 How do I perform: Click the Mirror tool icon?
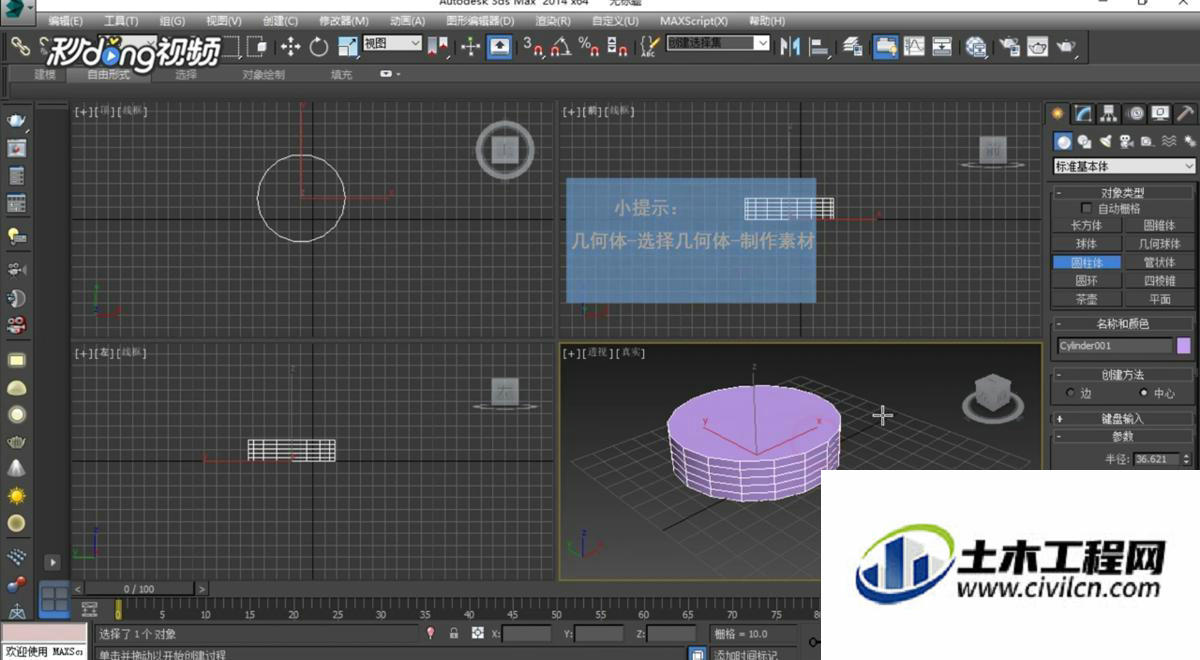(791, 46)
